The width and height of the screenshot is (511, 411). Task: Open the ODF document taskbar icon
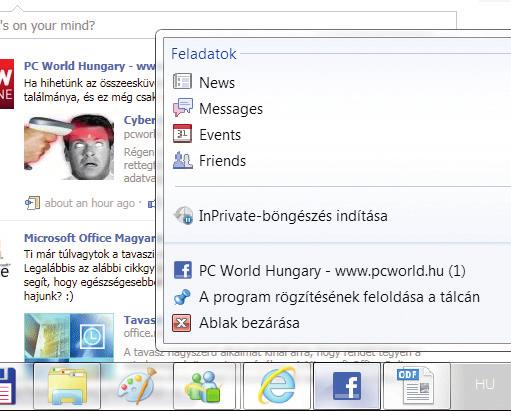pos(417,386)
